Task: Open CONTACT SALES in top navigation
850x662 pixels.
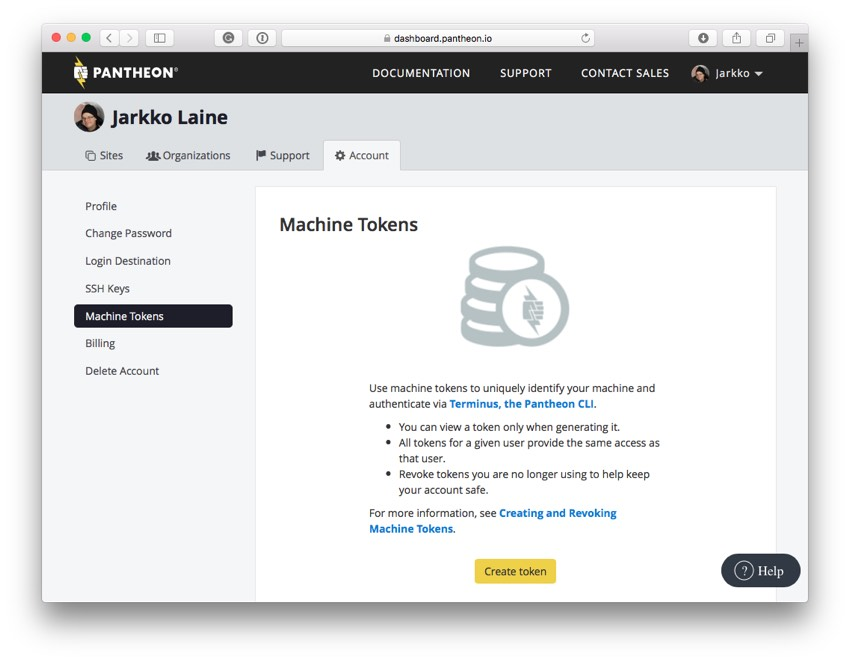Action: (x=625, y=73)
